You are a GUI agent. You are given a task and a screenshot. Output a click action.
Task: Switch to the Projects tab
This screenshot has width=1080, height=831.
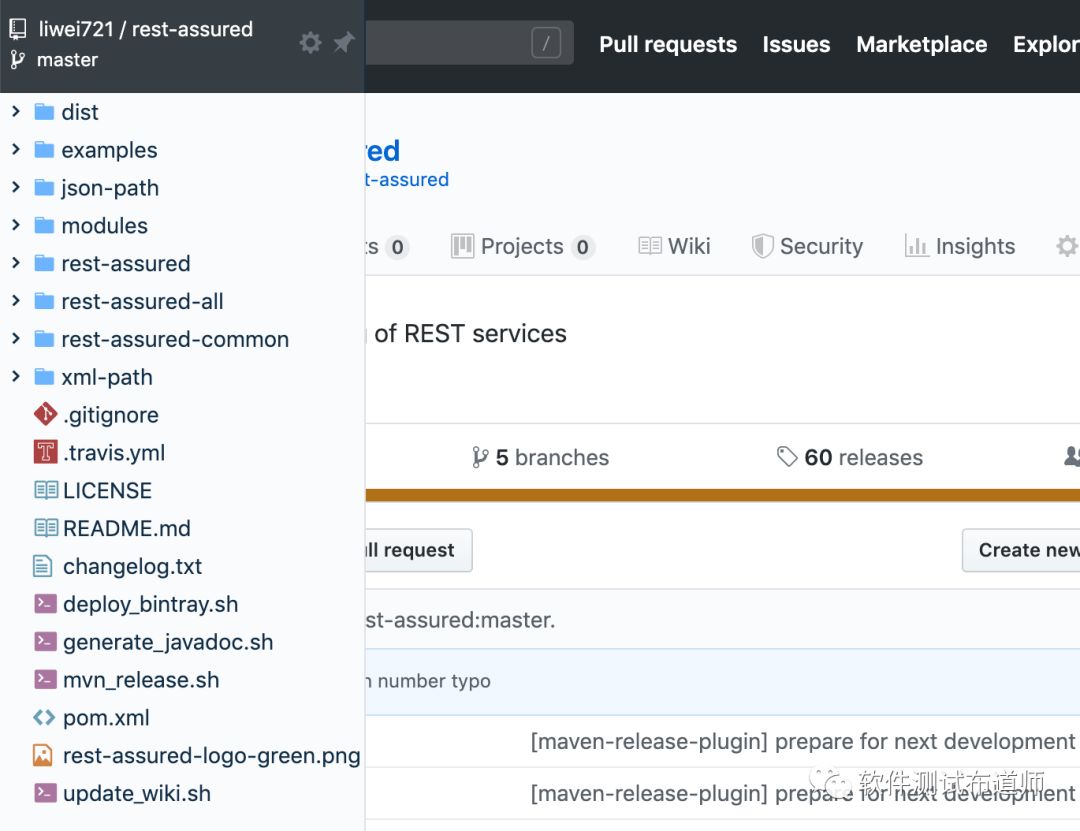(523, 246)
